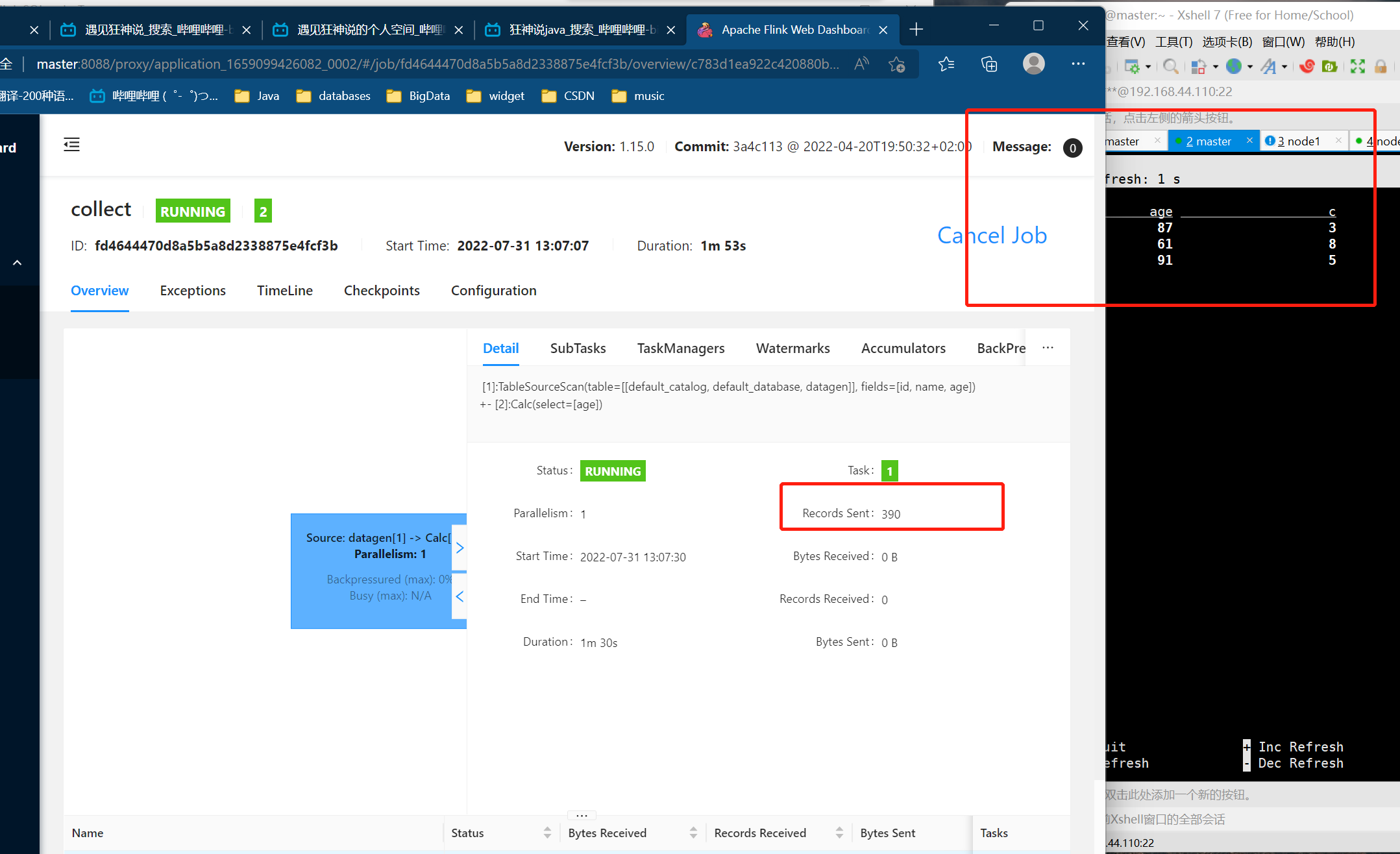Viewport: 1400px width, 854px height.
Task: Collapse job node with left chevron
Action: click(460, 596)
